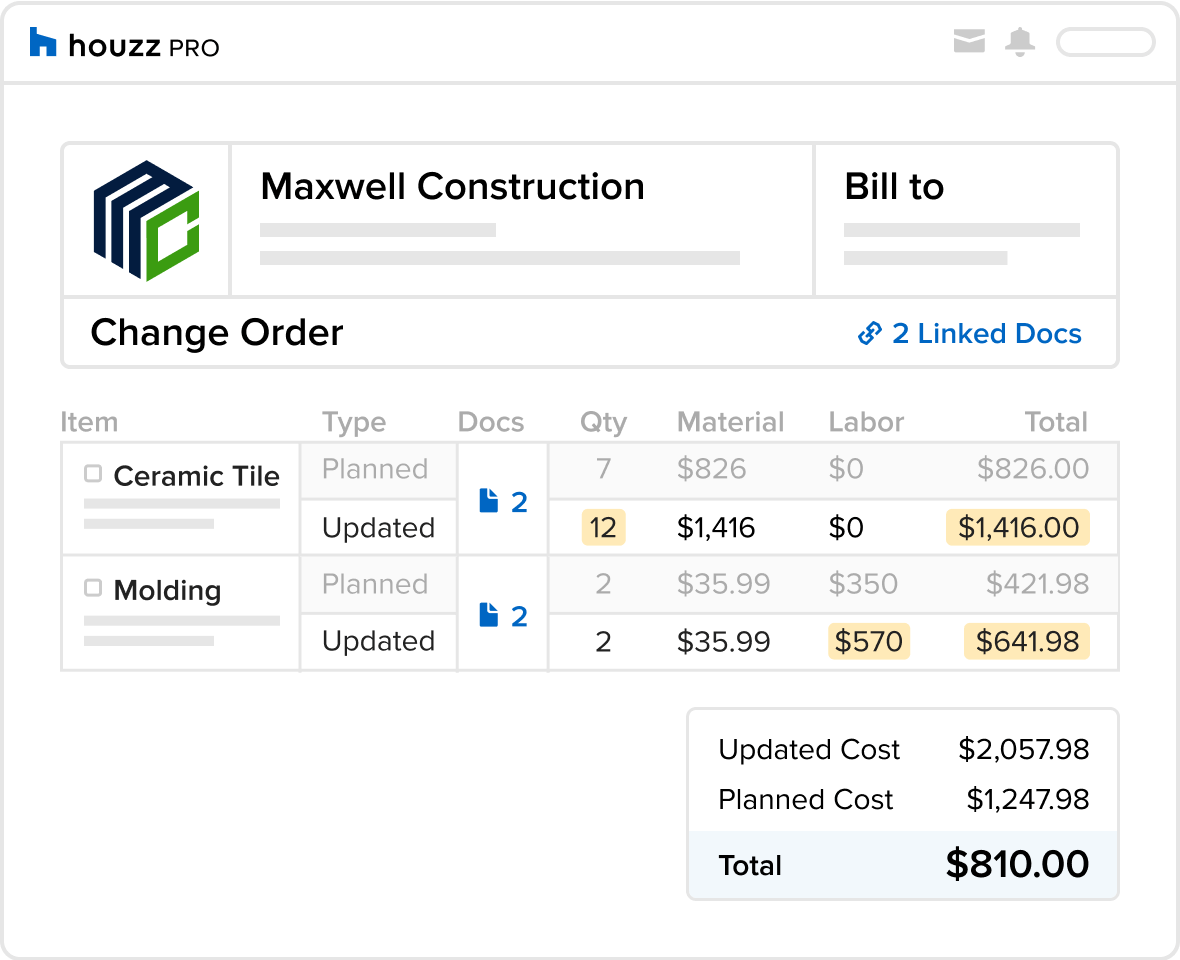Select the Bill to section
This screenshot has height=960, width=1180.
(965, 220)
